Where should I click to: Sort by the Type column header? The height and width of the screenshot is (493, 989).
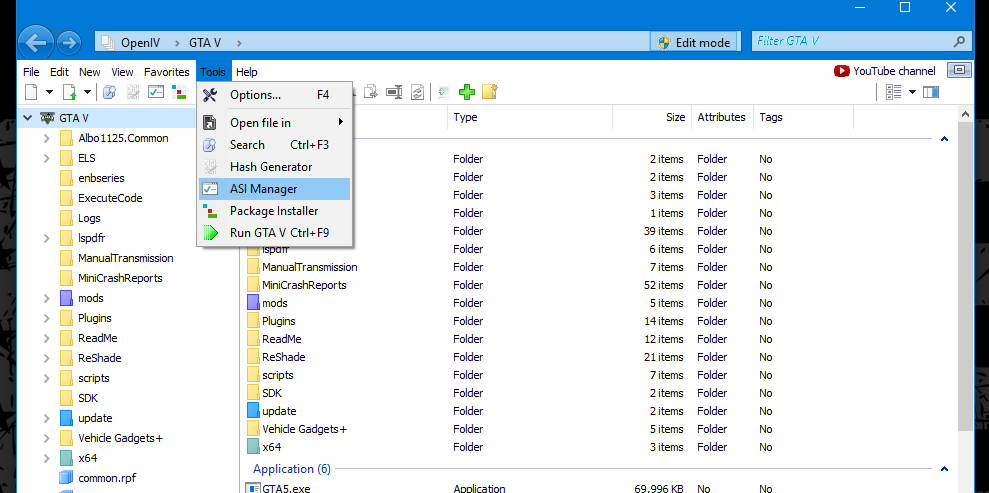[530, 117]
